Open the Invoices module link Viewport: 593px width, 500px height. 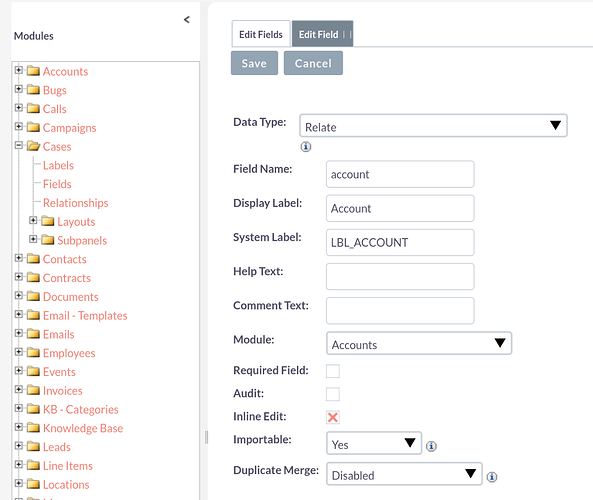62,391
